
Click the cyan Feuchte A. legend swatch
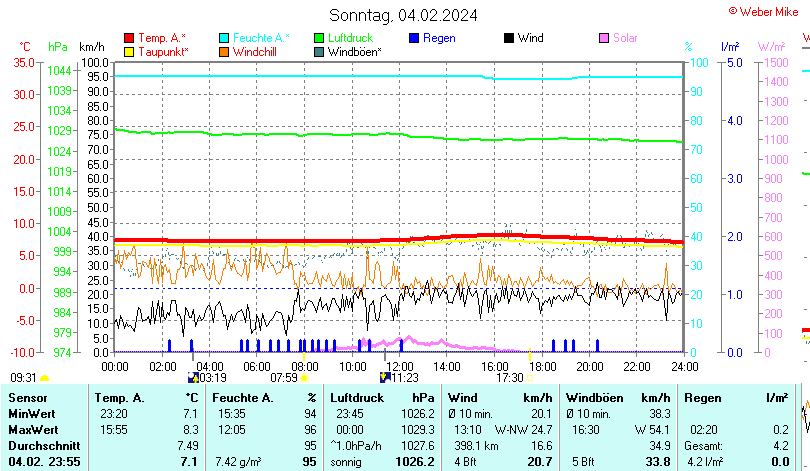[224, 38]
